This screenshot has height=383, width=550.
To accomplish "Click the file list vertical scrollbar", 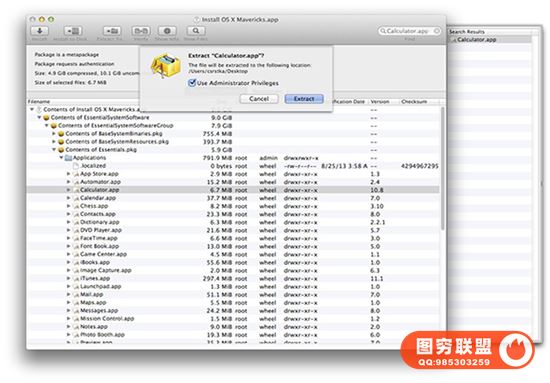I will coord(443,168).
